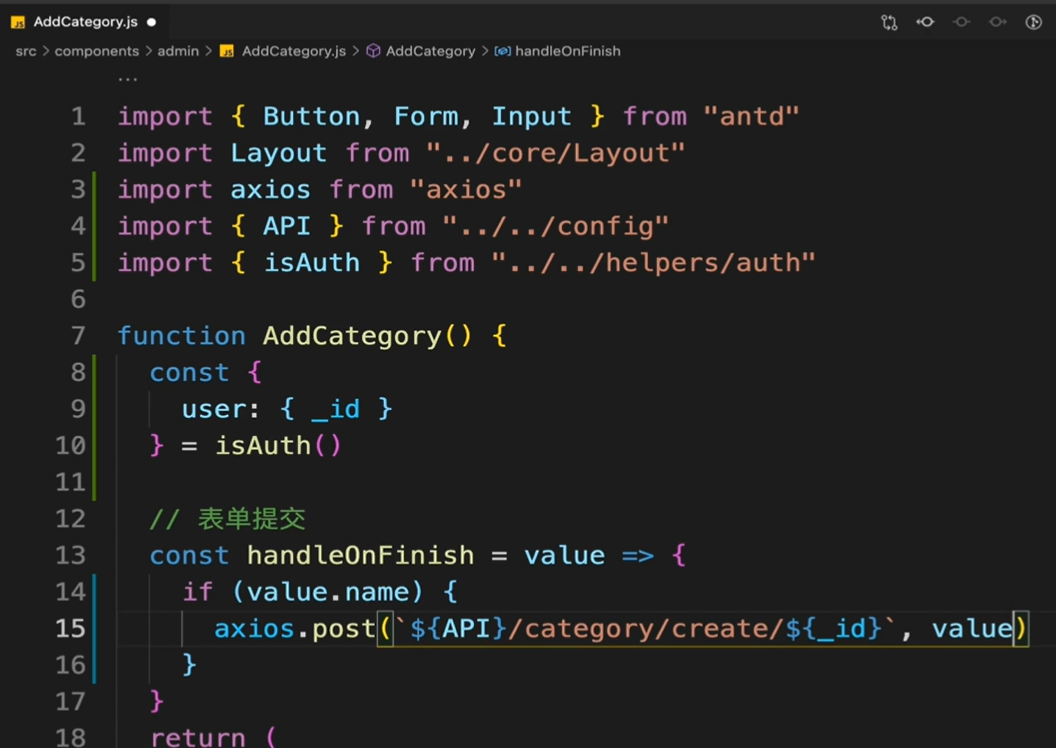Click the cube symbol icon before AddCategory

click(x=373, y=51)
